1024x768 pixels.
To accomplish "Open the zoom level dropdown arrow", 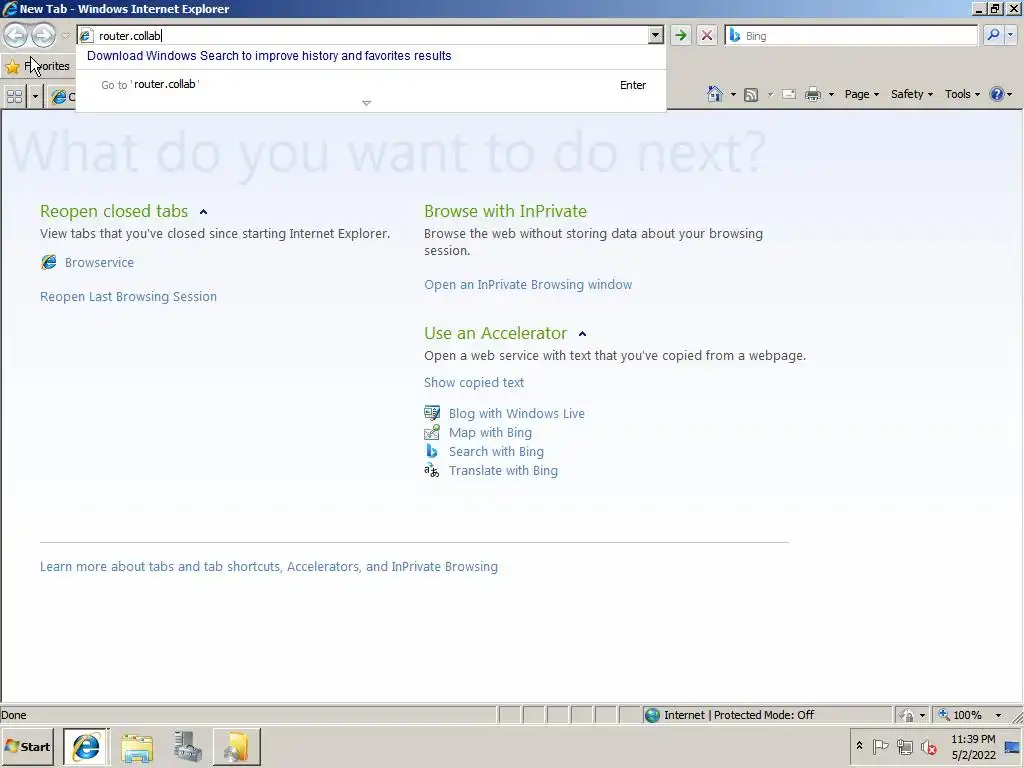I will pos(998,715).
